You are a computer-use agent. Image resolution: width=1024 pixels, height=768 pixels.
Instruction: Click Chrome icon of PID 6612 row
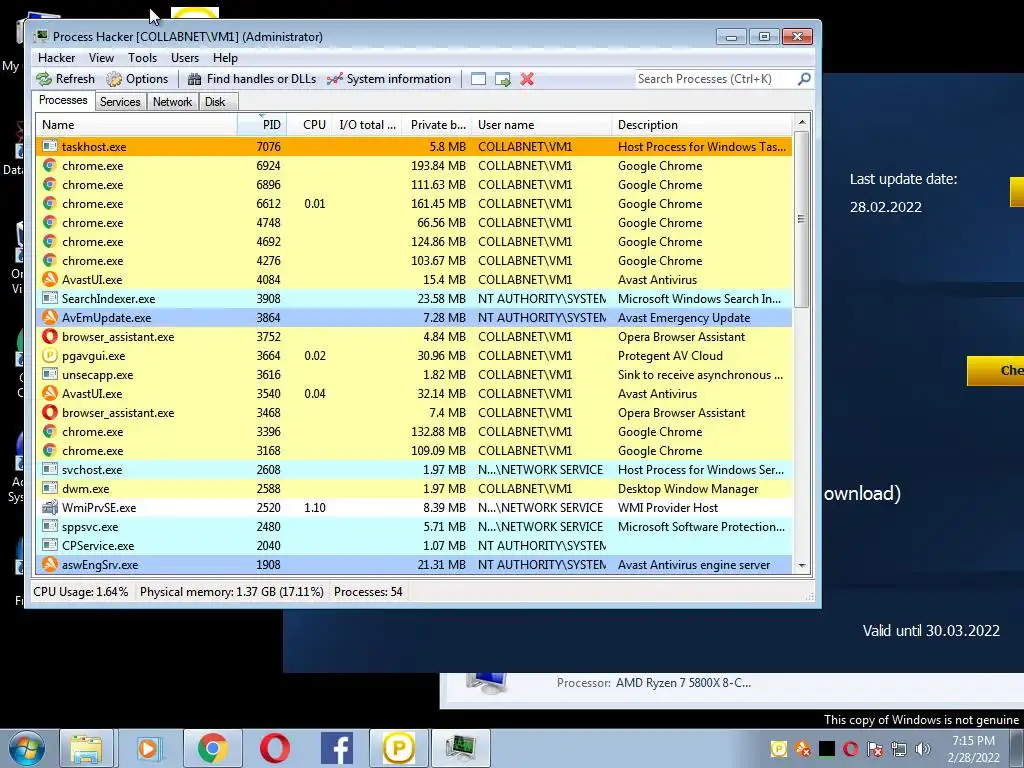pos(50,204)
